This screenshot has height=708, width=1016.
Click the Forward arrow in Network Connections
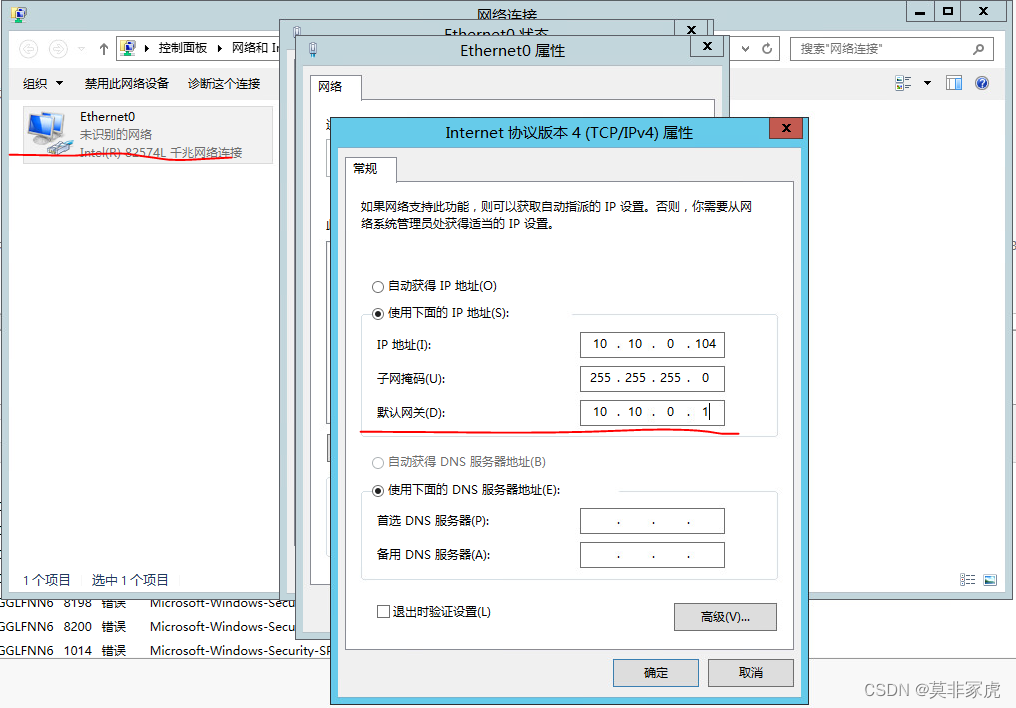(58, 49)
